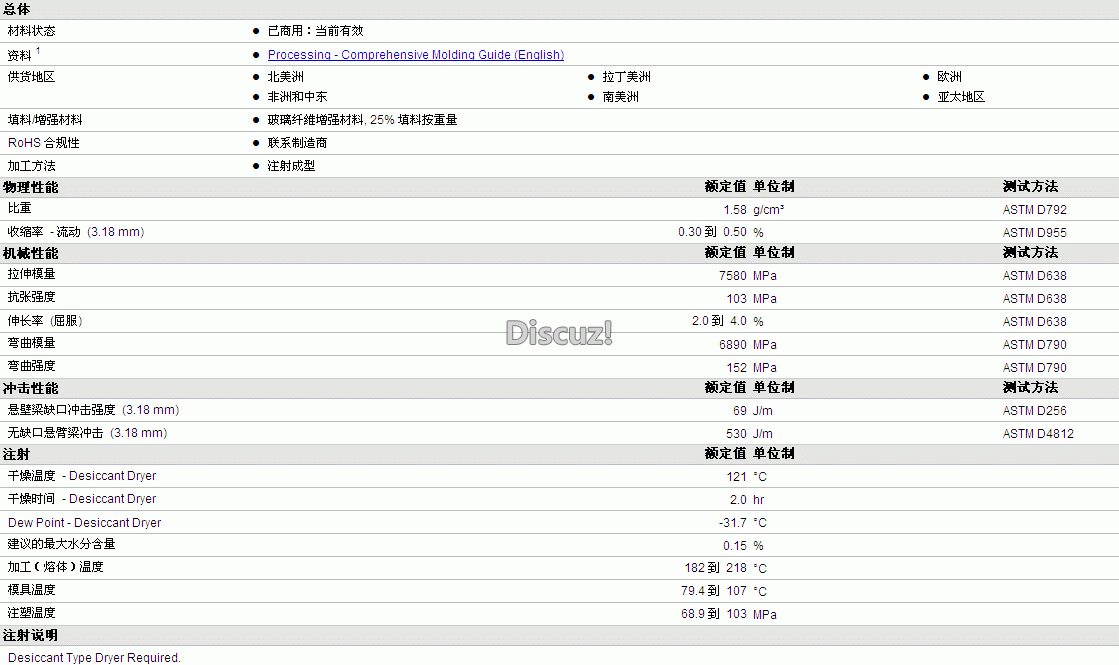1119x665 pixels.
Task: Select the 无缺口悬臂梁冲击 value 530
Action: point(736,433)
